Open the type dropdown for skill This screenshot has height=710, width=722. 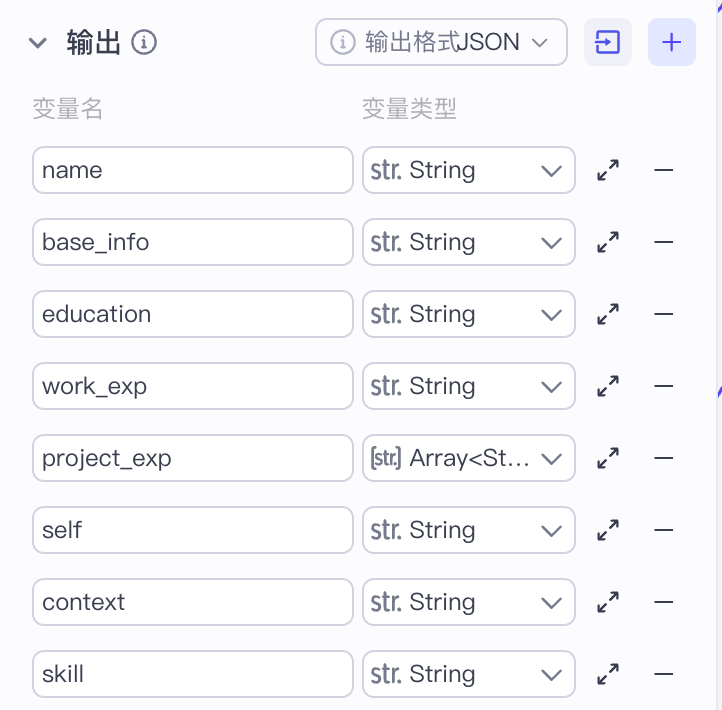tap(468, 674)
